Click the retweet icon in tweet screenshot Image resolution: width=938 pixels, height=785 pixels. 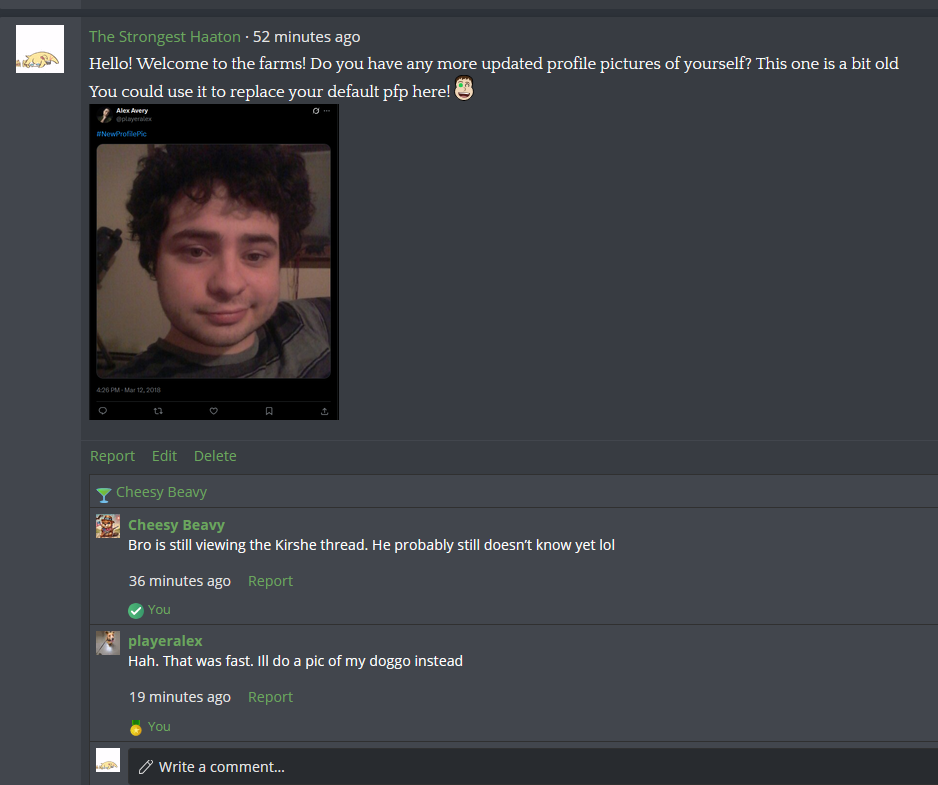tap(158, 411)
